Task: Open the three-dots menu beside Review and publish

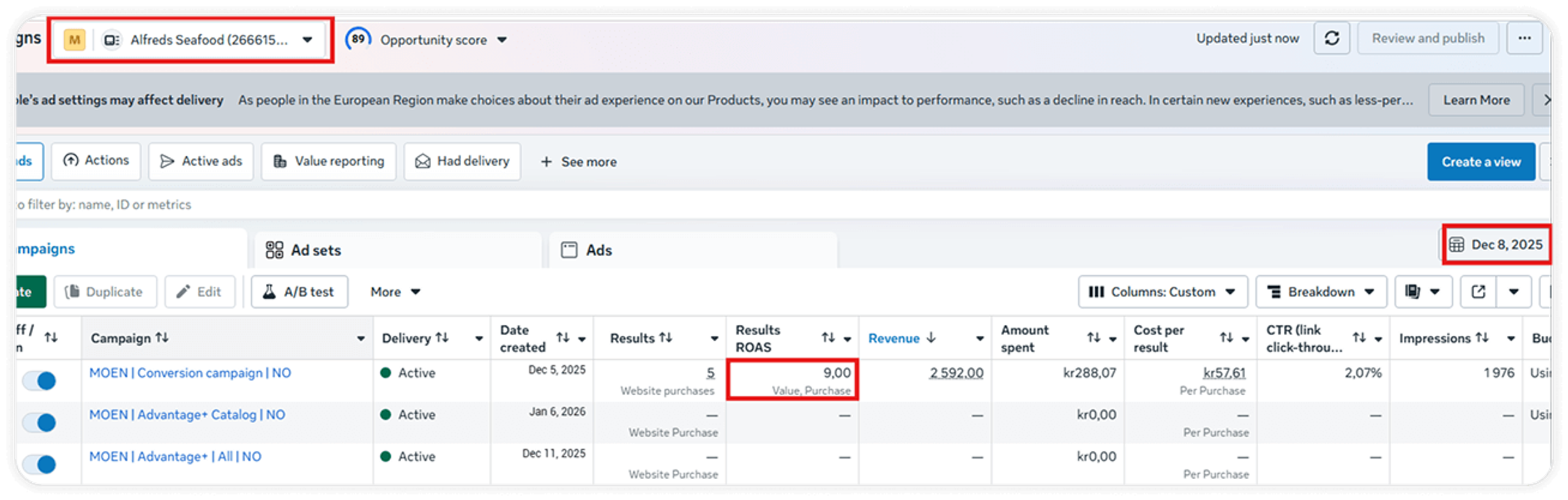Action: (1524, 39)
